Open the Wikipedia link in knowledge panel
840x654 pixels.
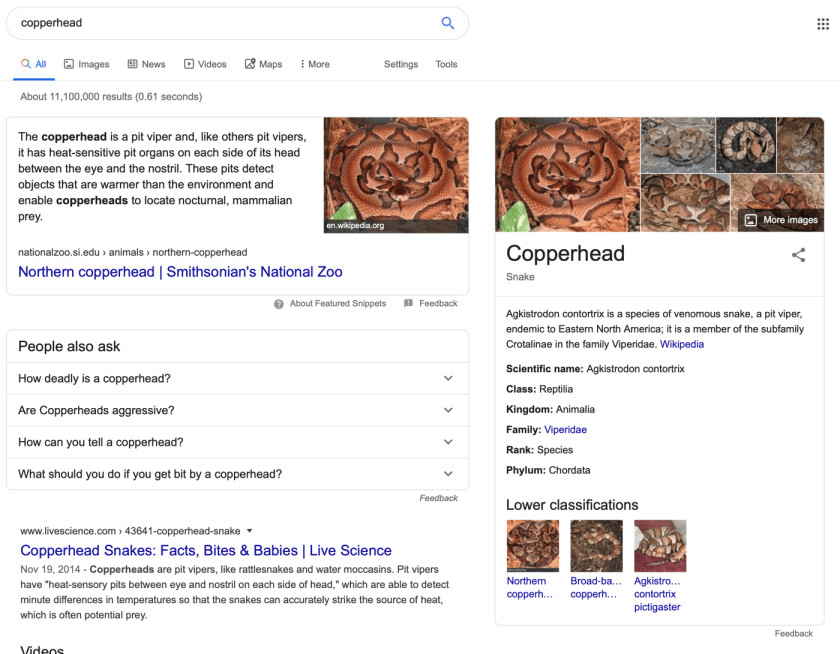[x=681, y=344]
